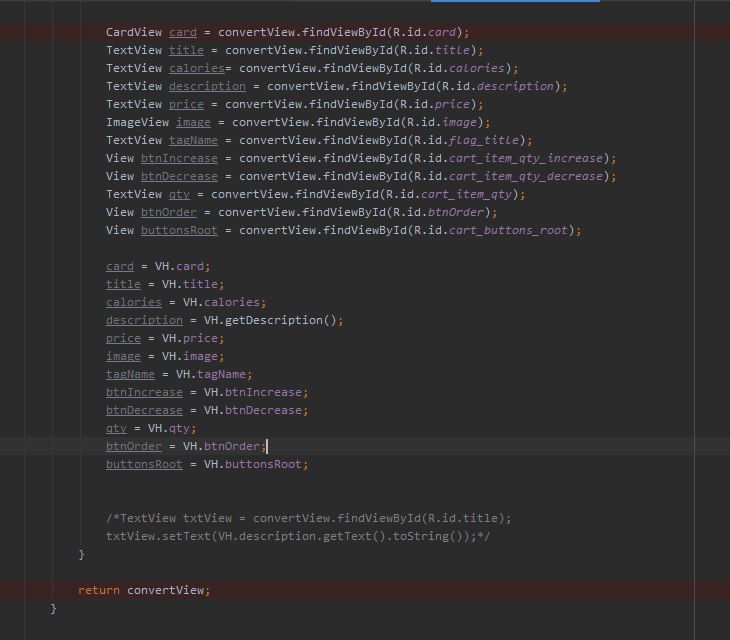The image size is (730, 640).
Task: Click italic "description" in R.id.description
Action: click(515, 87)
